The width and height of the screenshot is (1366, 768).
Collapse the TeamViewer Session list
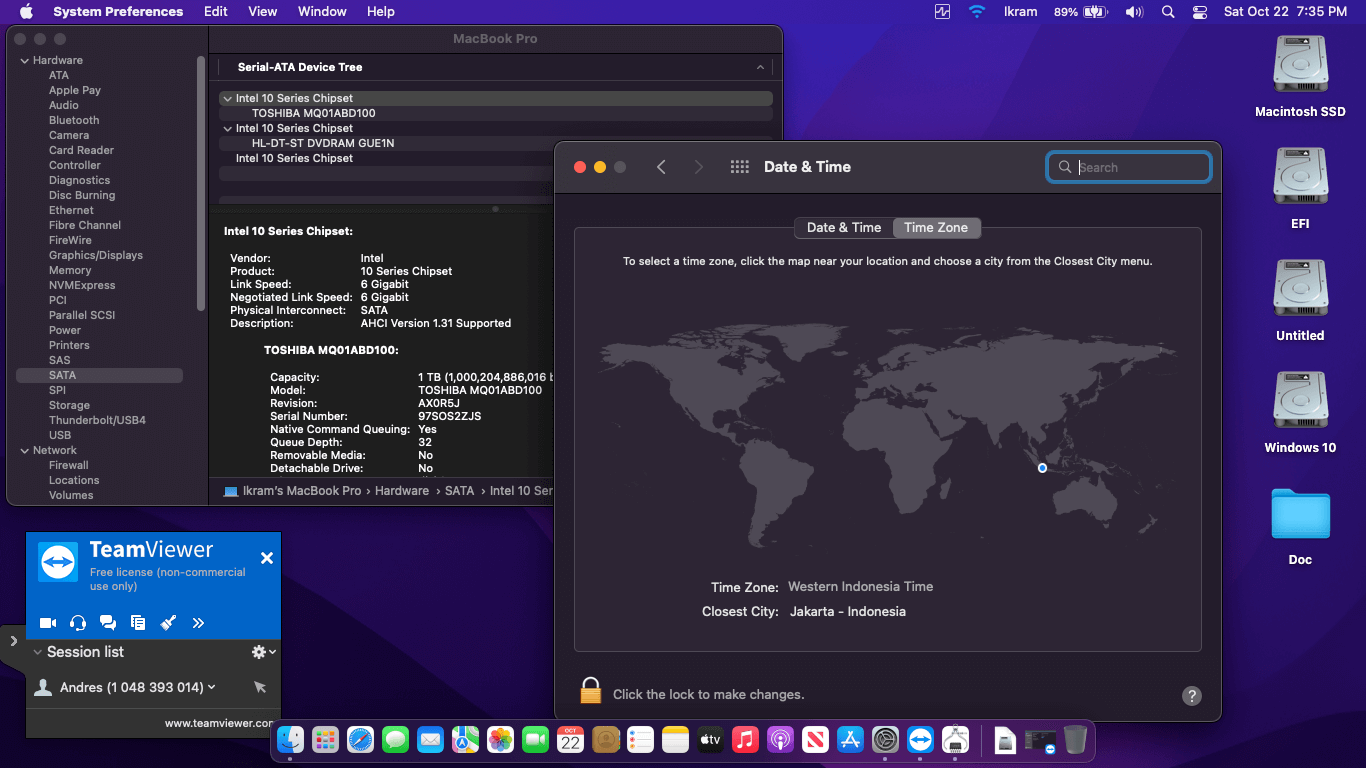pos(38,652)
